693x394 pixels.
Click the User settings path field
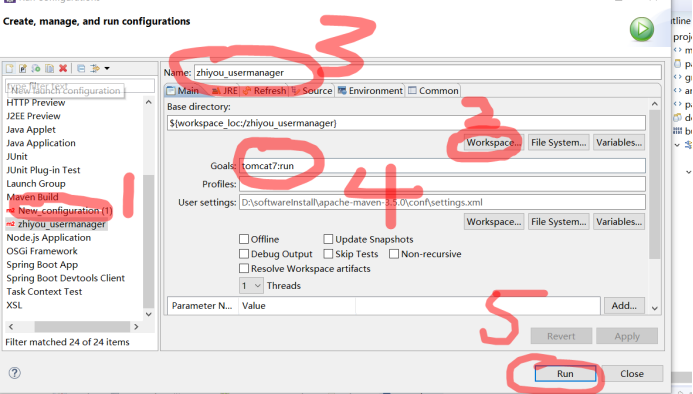tap(442, 203)
